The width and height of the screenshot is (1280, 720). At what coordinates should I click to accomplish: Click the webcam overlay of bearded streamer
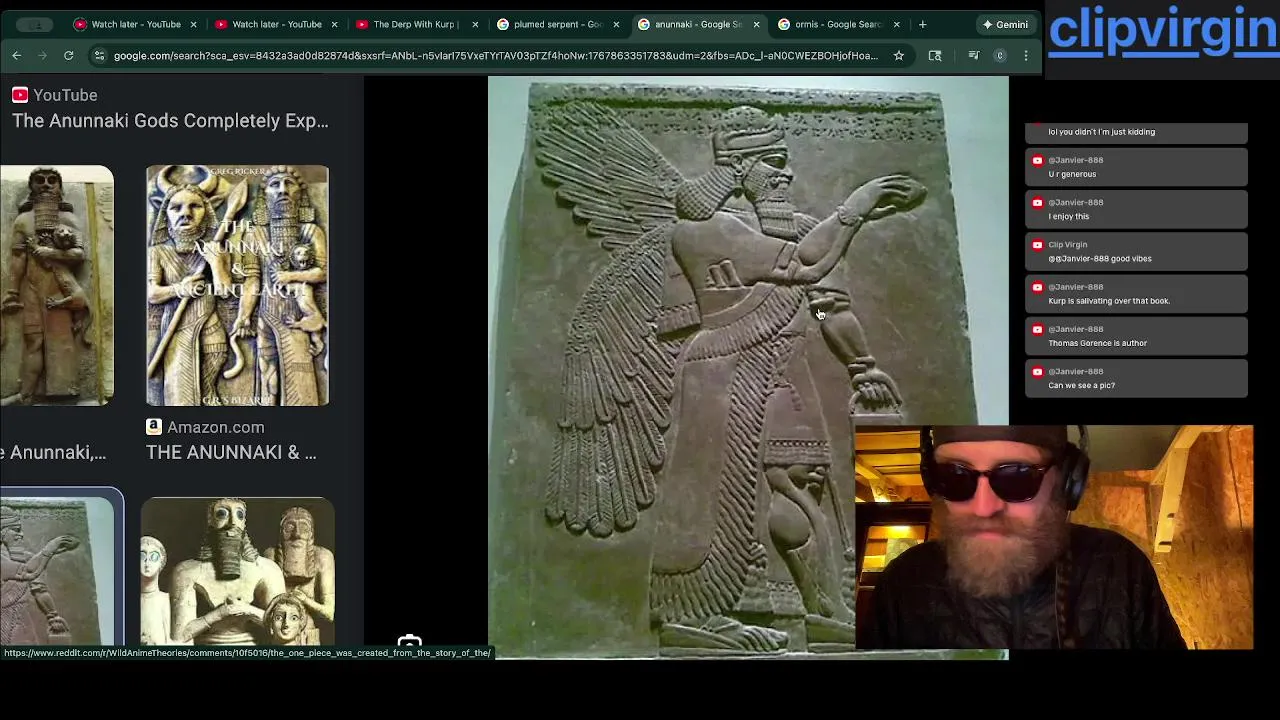coord(1054,538)
